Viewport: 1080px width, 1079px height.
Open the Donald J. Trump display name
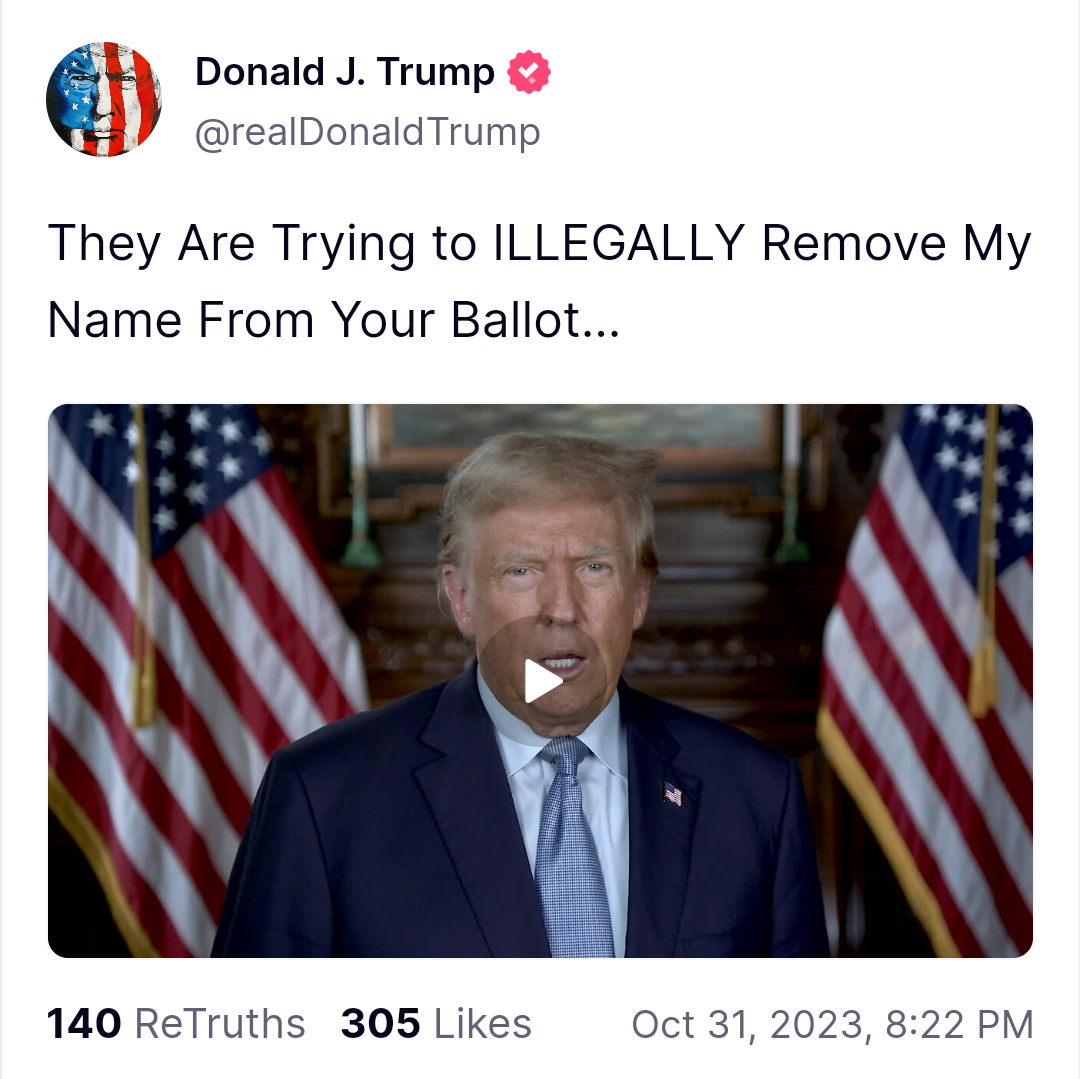click(x=344, y=72)
